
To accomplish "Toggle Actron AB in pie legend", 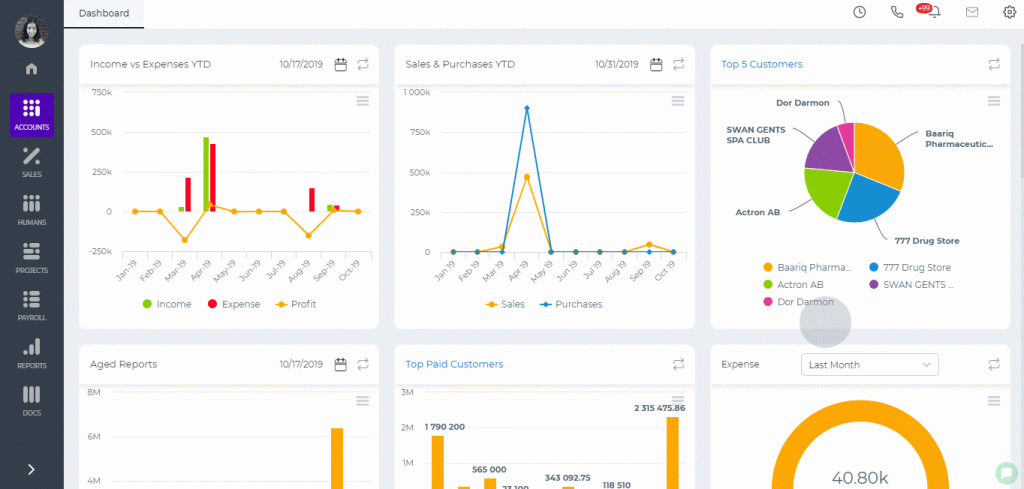I will 793,285.
